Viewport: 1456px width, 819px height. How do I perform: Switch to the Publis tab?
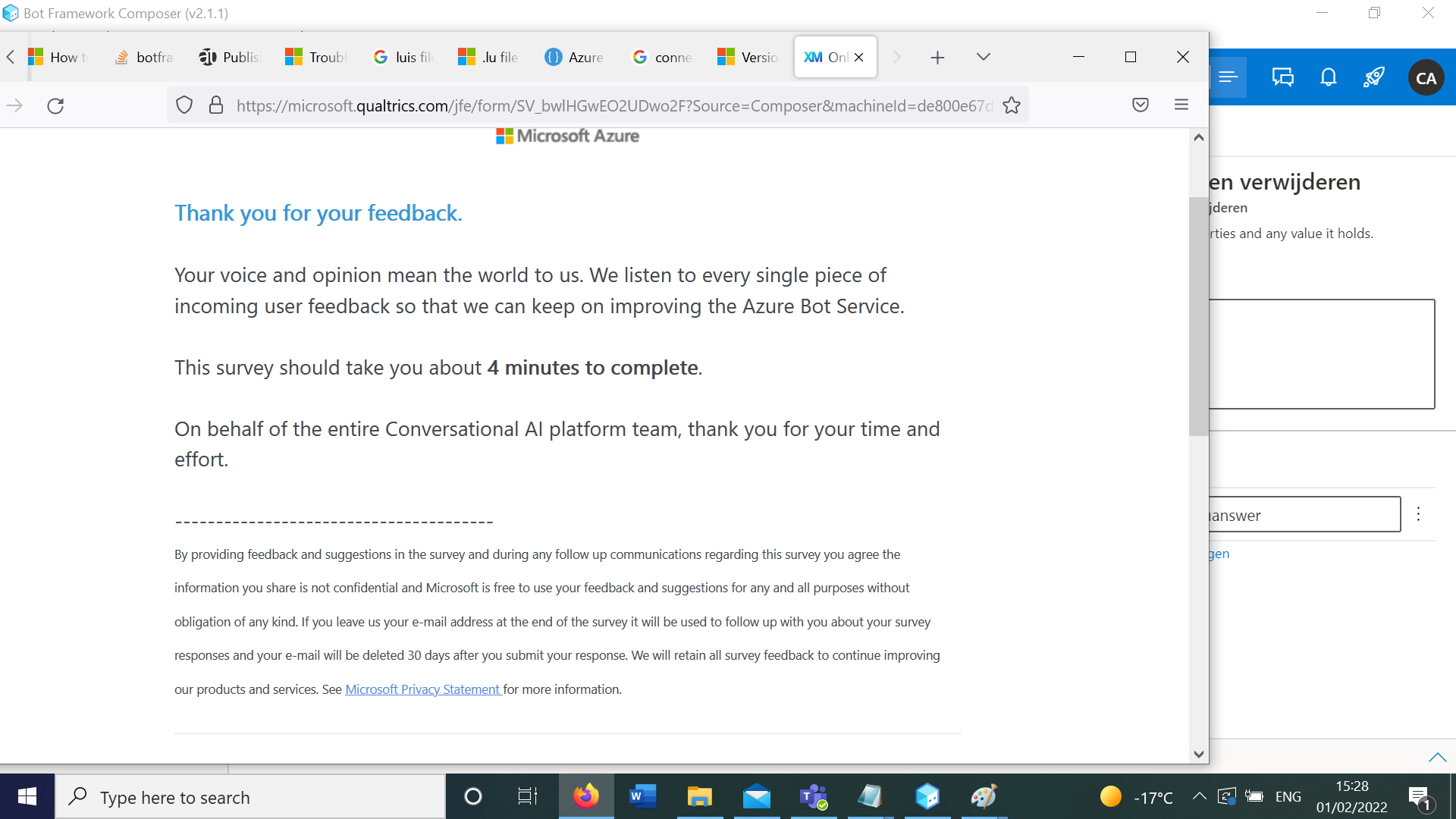(x=230, y=58)
